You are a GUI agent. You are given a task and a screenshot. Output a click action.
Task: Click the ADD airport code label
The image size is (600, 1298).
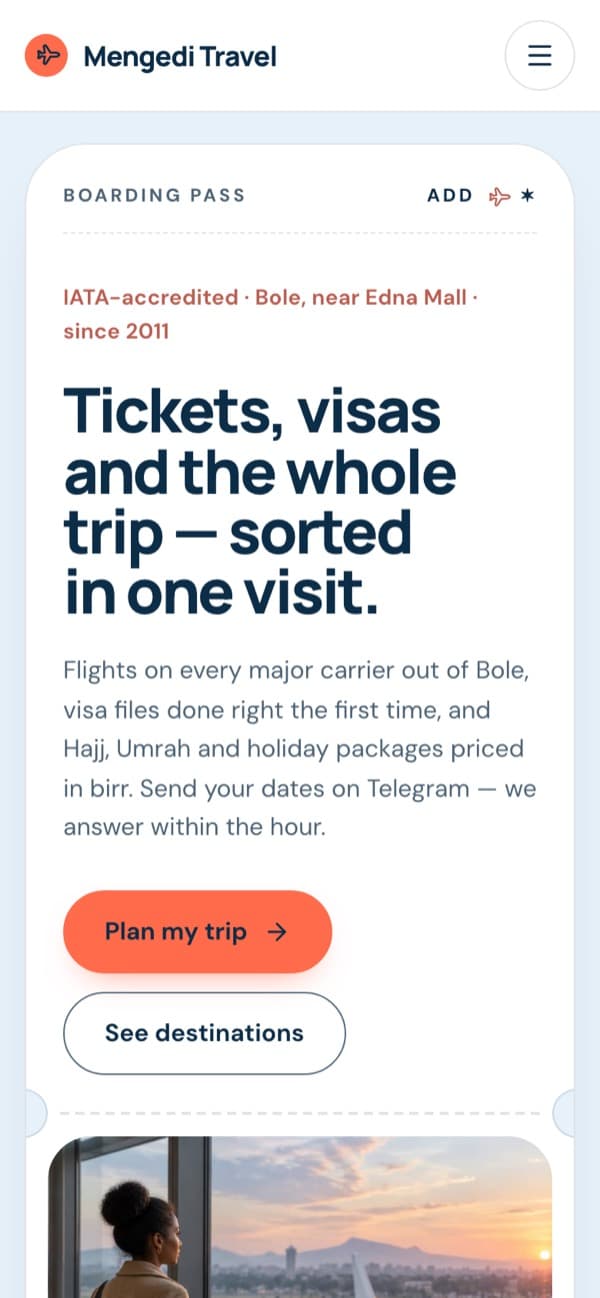[450, 195]
